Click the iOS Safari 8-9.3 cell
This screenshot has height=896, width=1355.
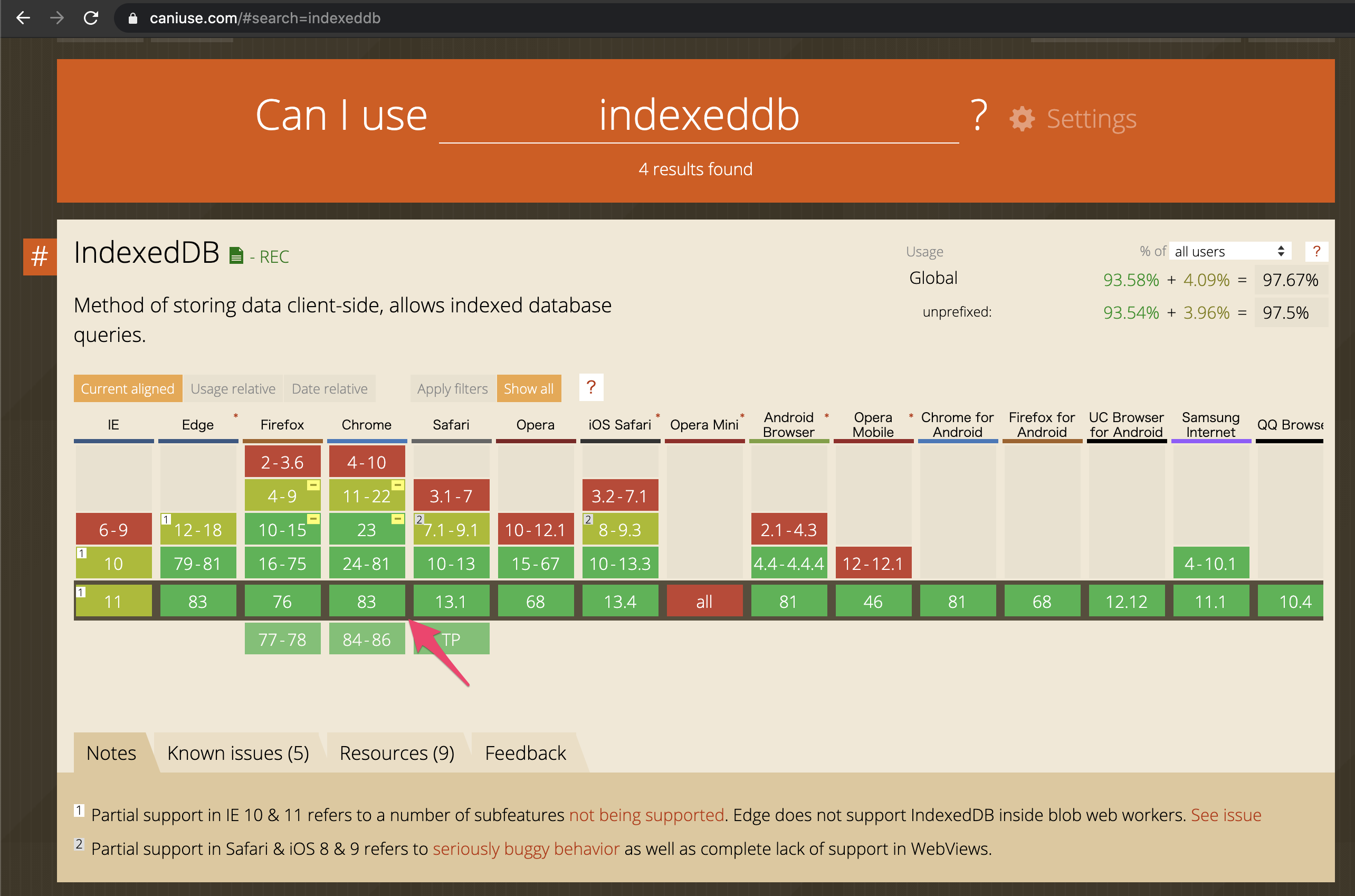pos(620,529)
